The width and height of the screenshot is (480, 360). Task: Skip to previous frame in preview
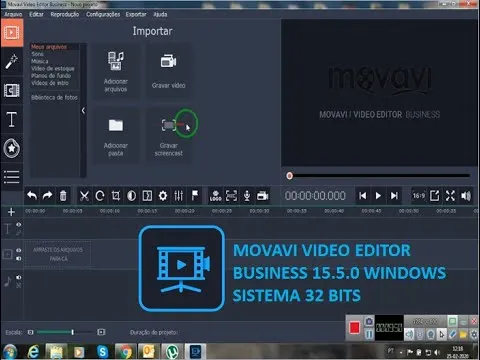click(362, 196)
